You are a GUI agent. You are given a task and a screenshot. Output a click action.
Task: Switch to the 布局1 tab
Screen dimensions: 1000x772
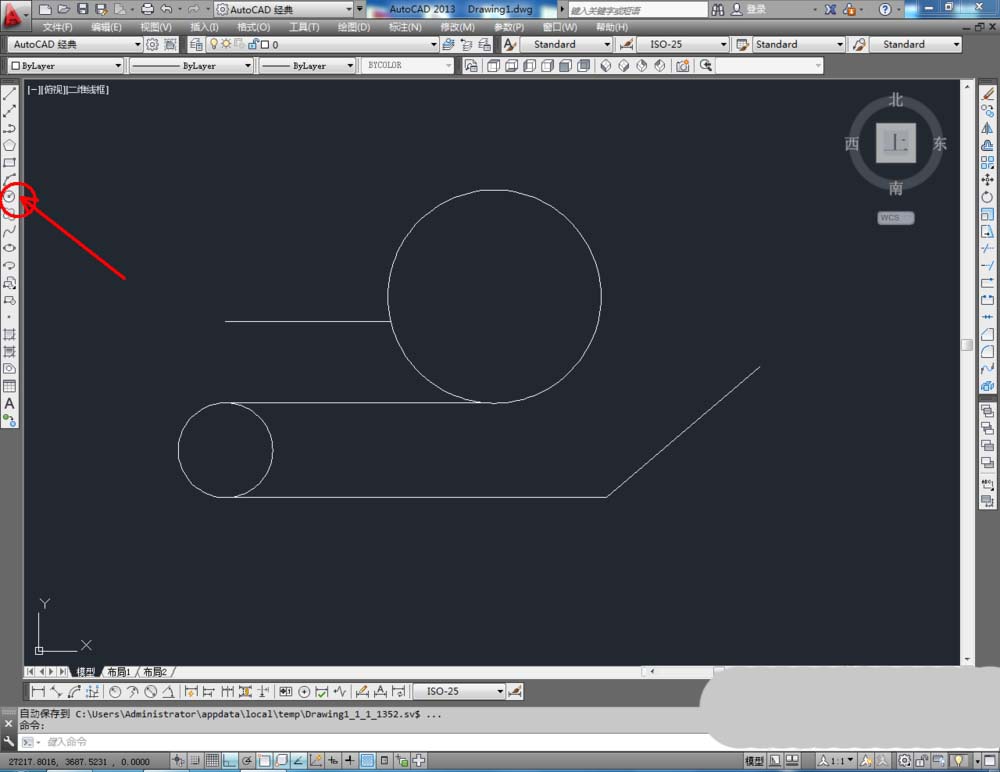[119, 672]
